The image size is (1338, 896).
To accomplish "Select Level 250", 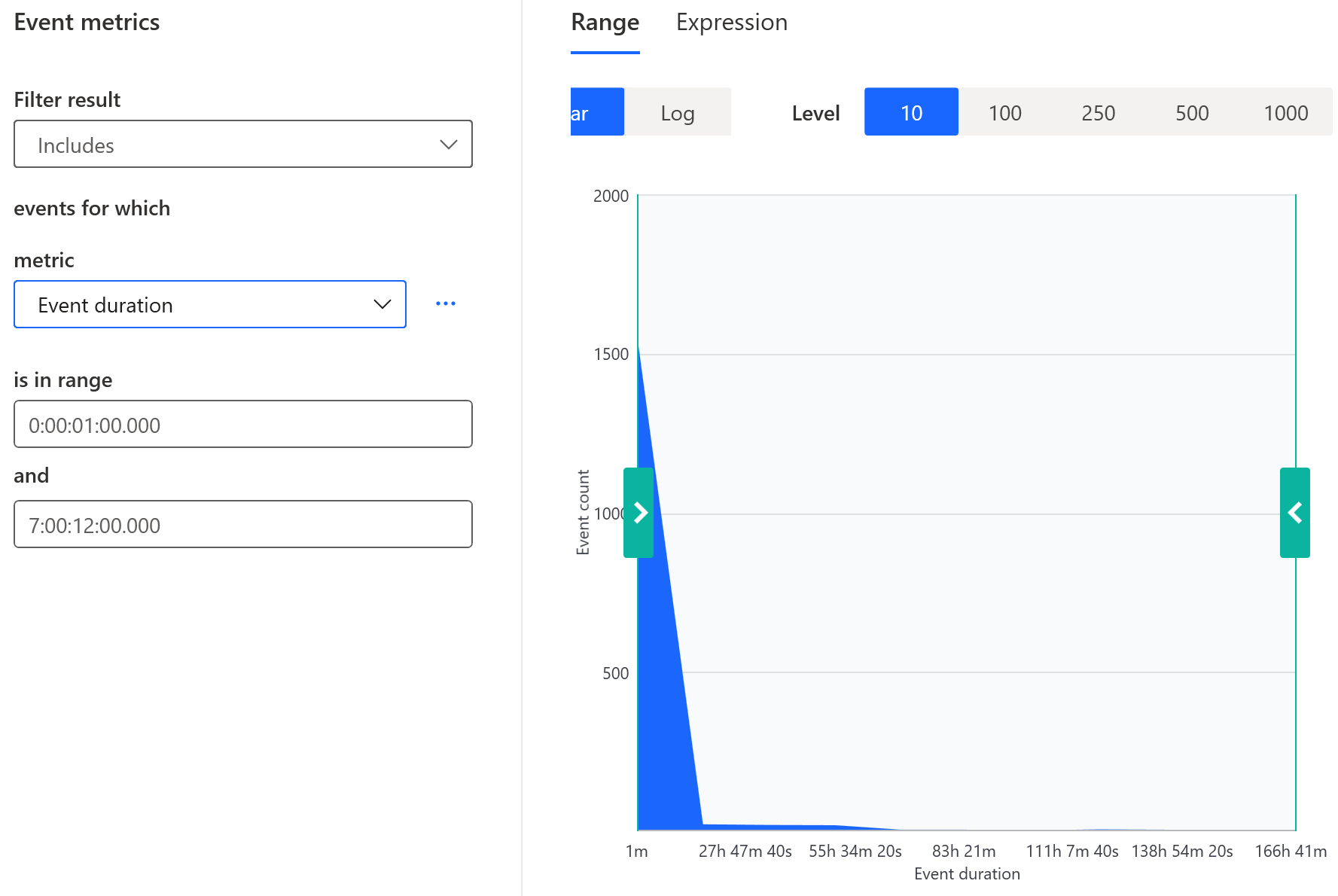I will click(1098, 112).
